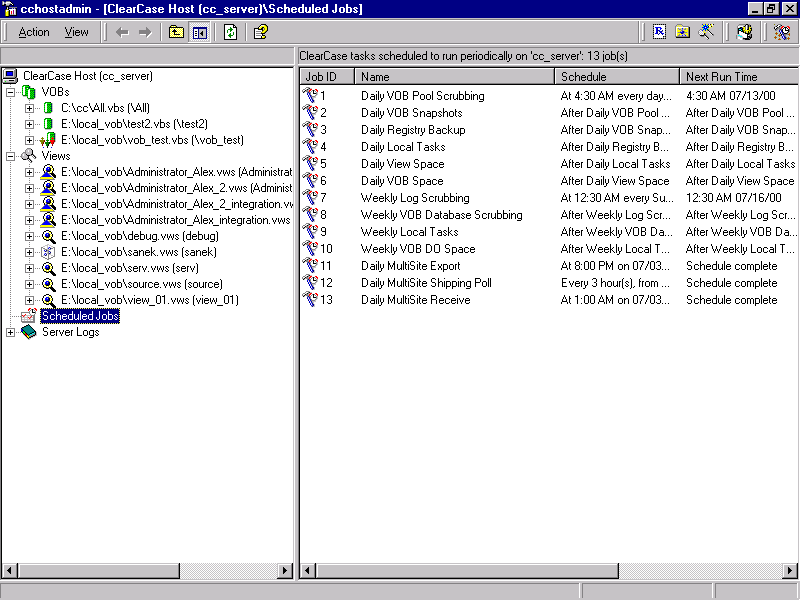Select the Daily Local Tasks job
Screen dimensions: 800x600
(403, 147)
